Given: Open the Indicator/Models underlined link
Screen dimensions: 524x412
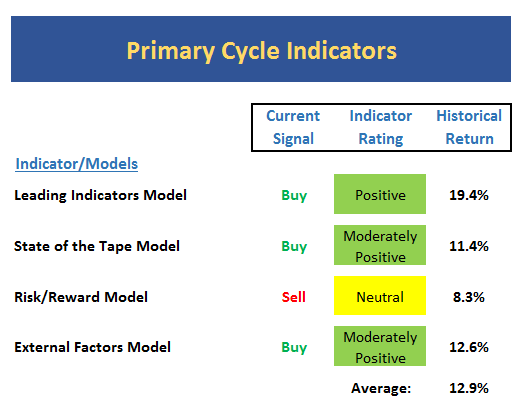Looking at the screenshot, I should [77, 164].
